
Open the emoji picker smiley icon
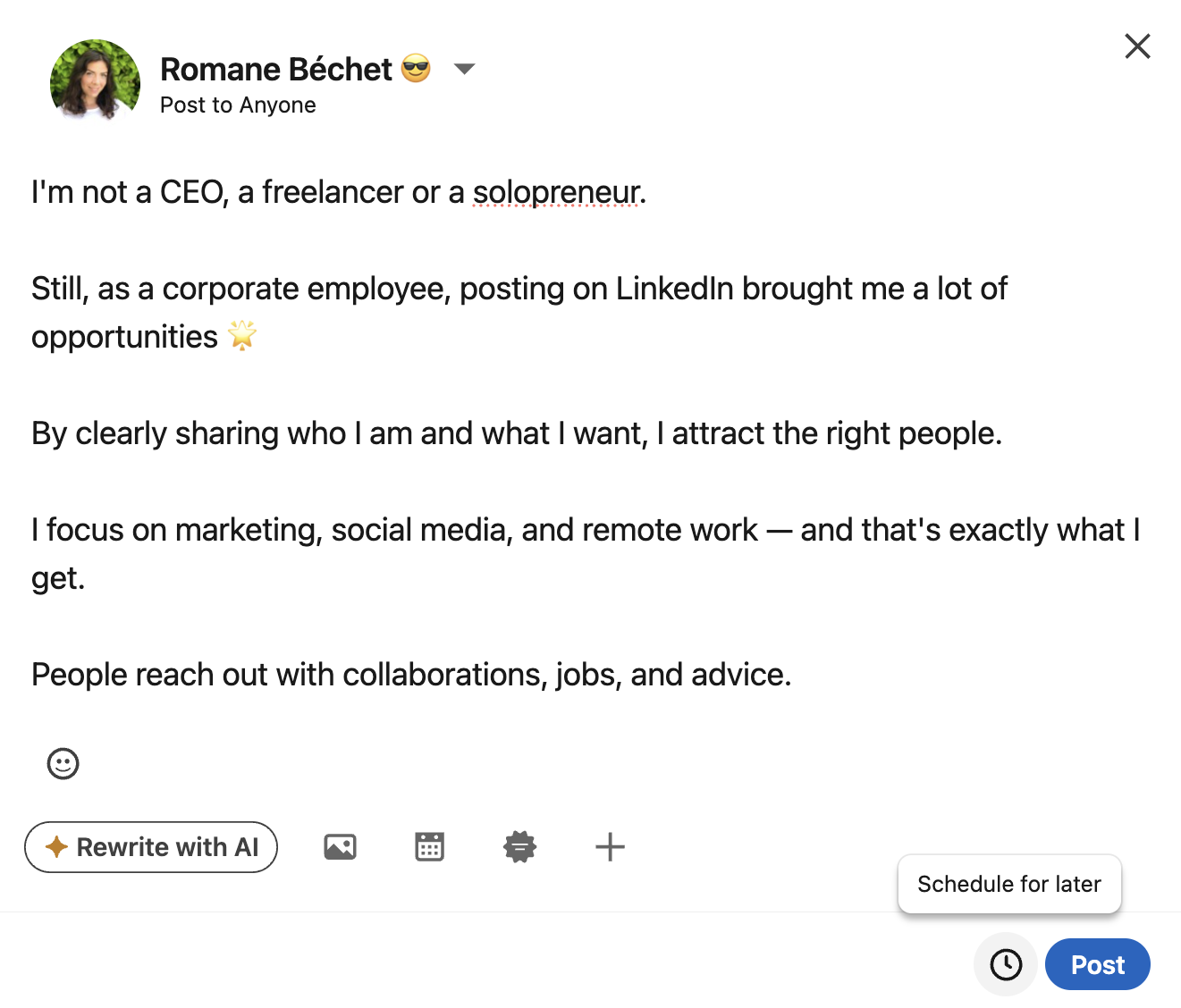pyautogui.click(x=63, y=763)
